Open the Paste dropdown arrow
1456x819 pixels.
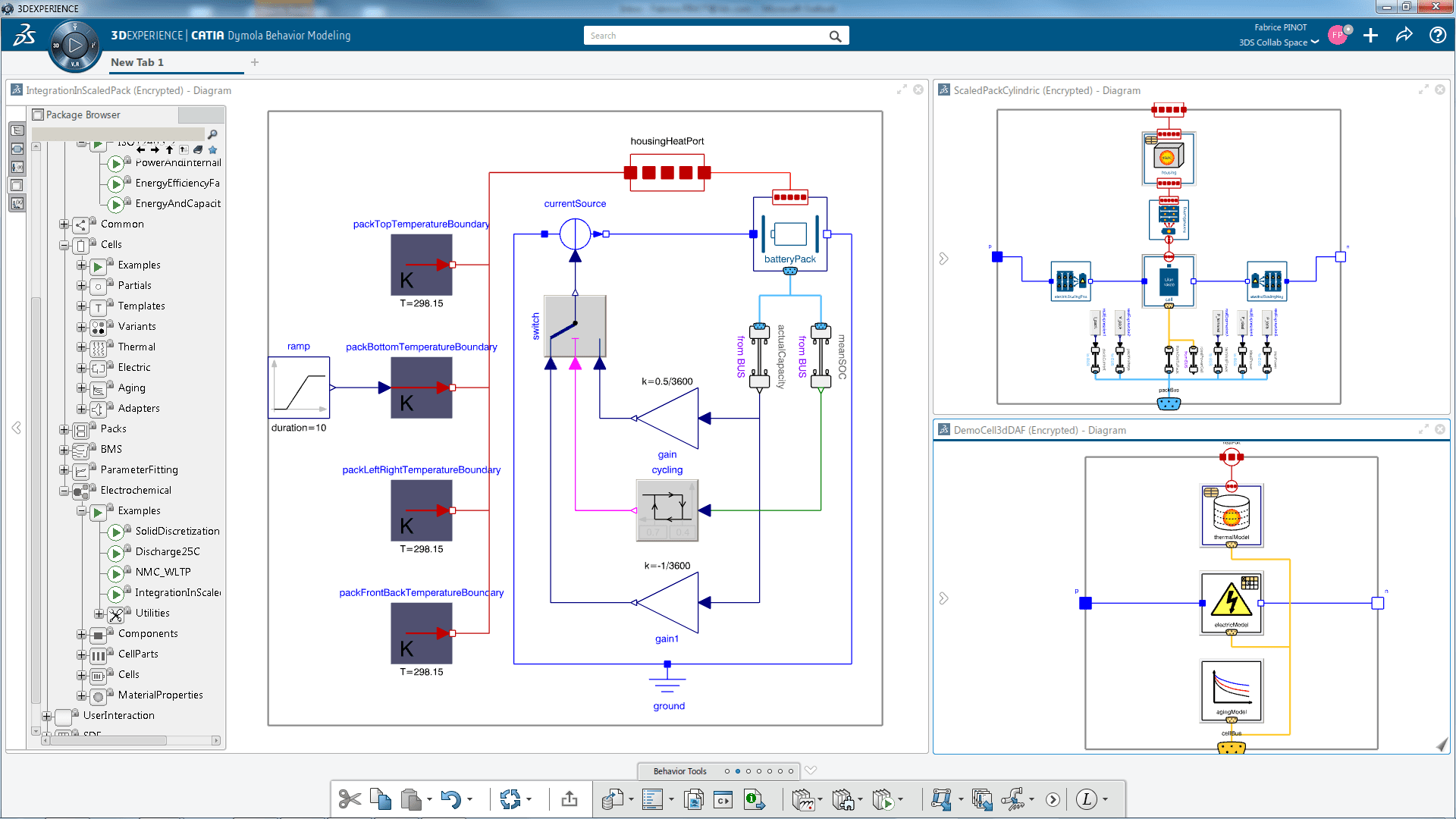429,799
